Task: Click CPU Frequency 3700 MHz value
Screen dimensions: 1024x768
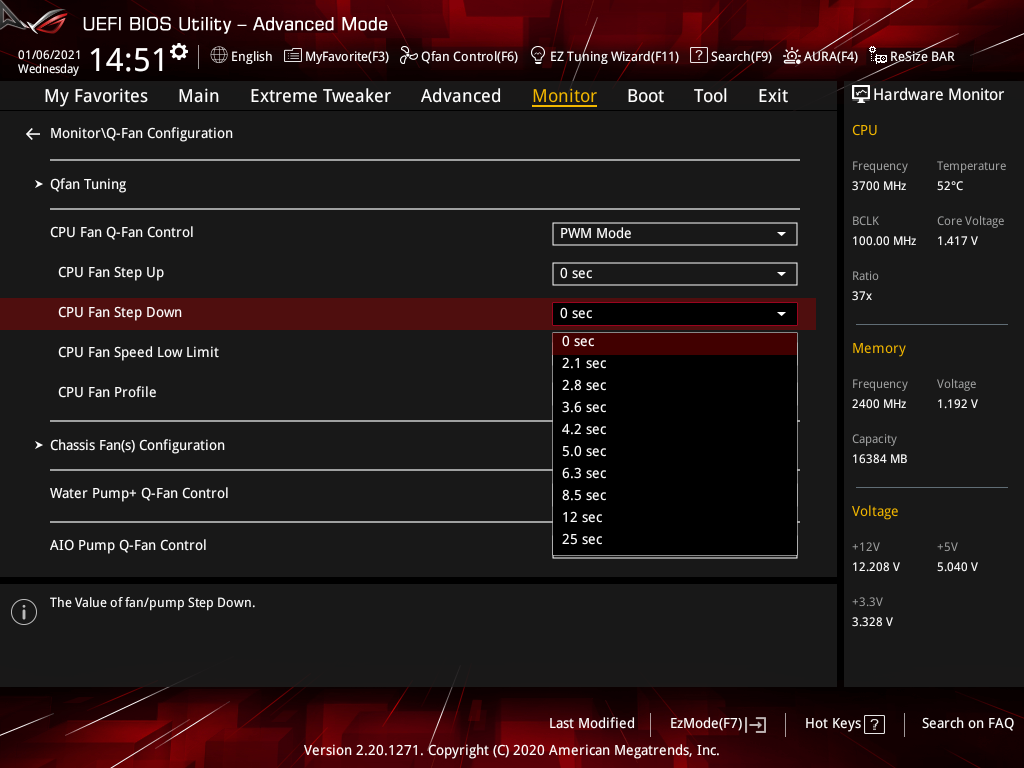Action: point(878,186)
